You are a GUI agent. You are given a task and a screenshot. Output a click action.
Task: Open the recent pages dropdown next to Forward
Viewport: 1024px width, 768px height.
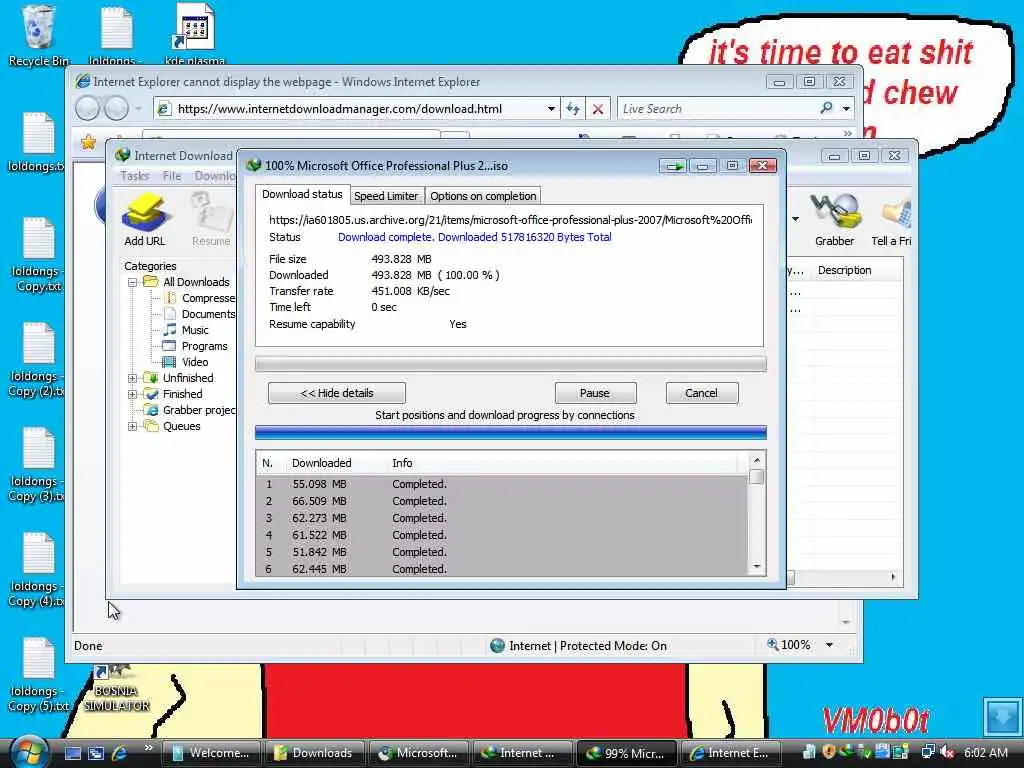point(138,109)
